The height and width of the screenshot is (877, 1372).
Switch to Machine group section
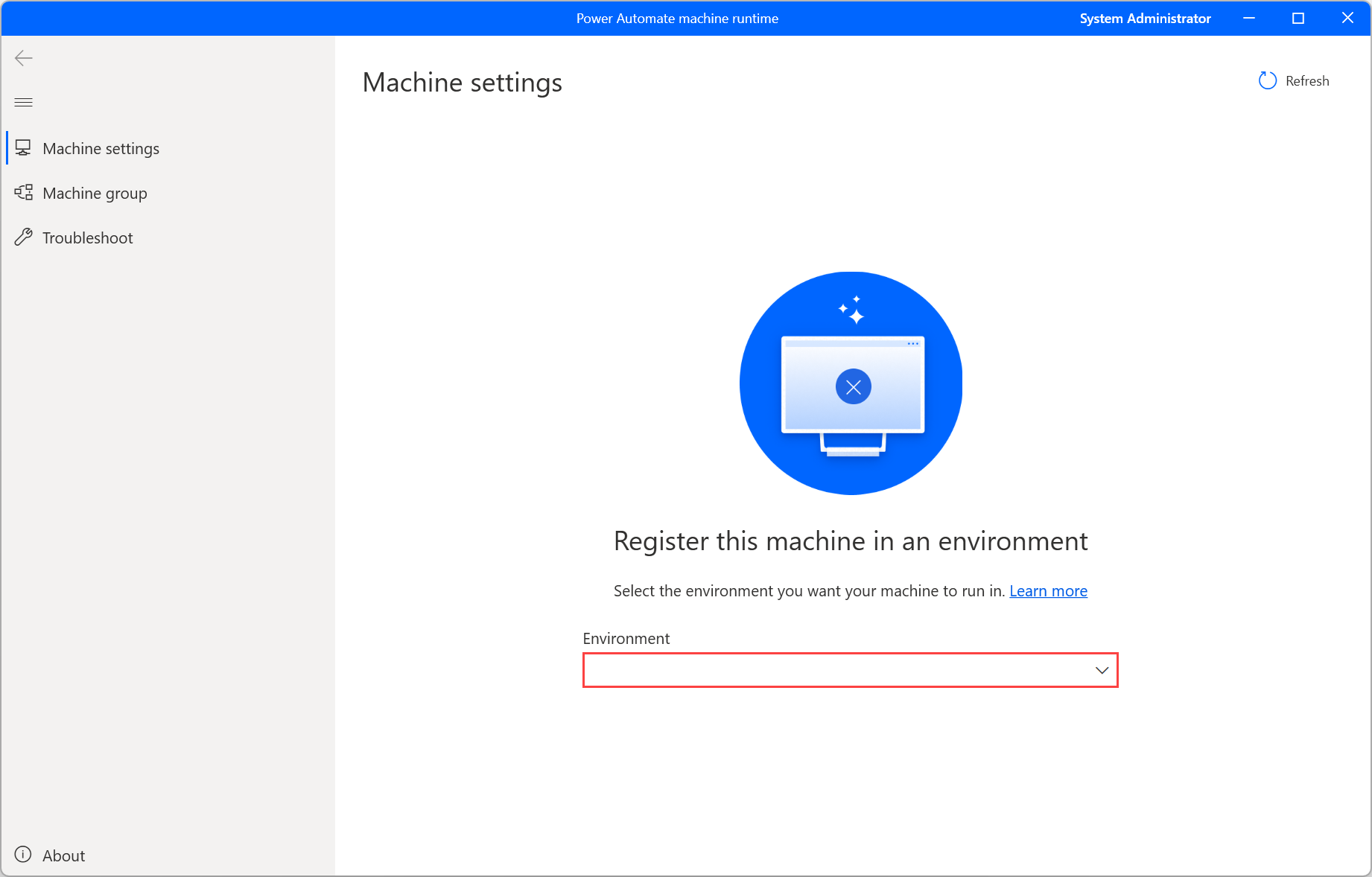[95, 192]
